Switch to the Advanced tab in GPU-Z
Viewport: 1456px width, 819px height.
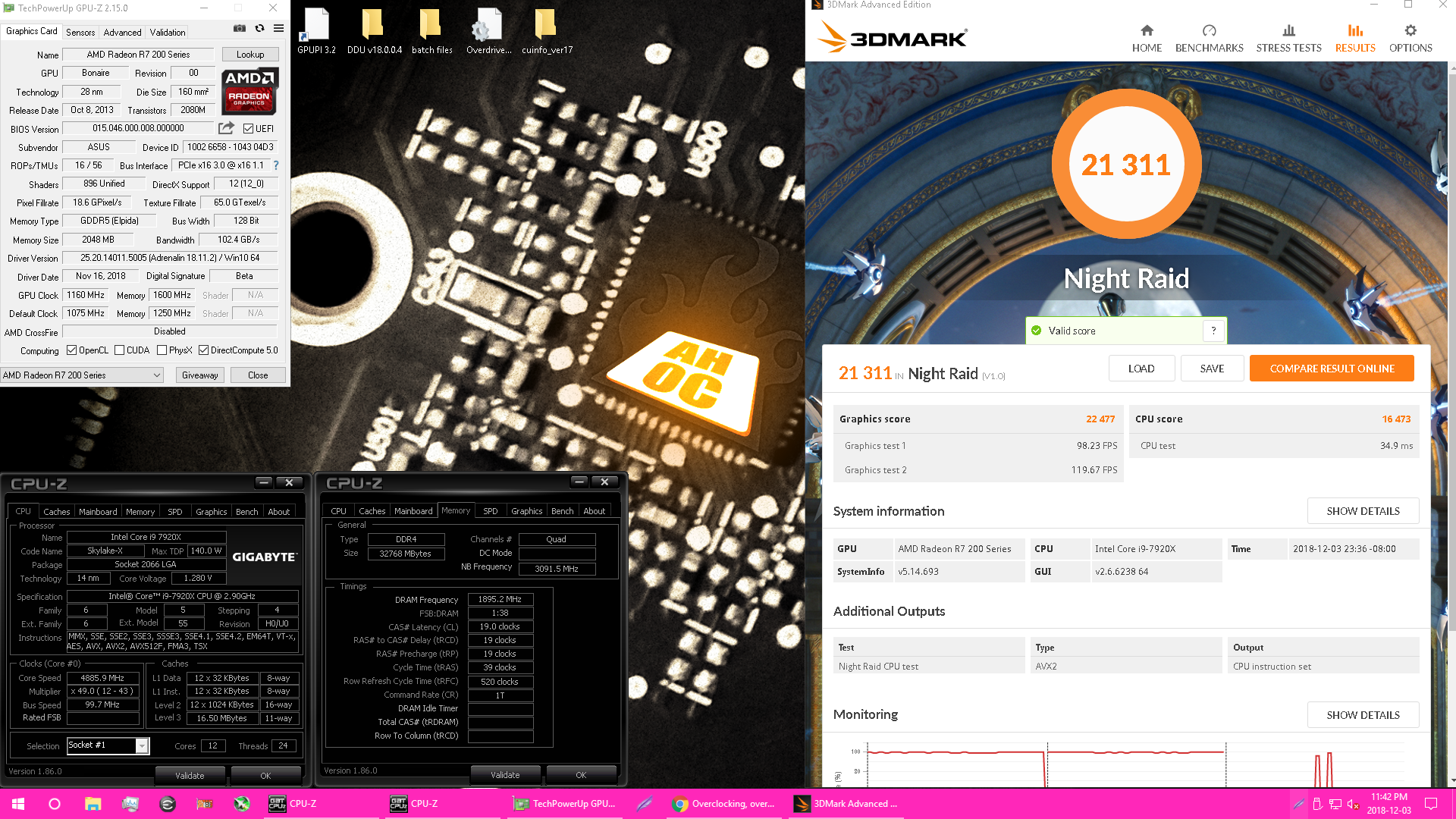(x=122, y=33)
